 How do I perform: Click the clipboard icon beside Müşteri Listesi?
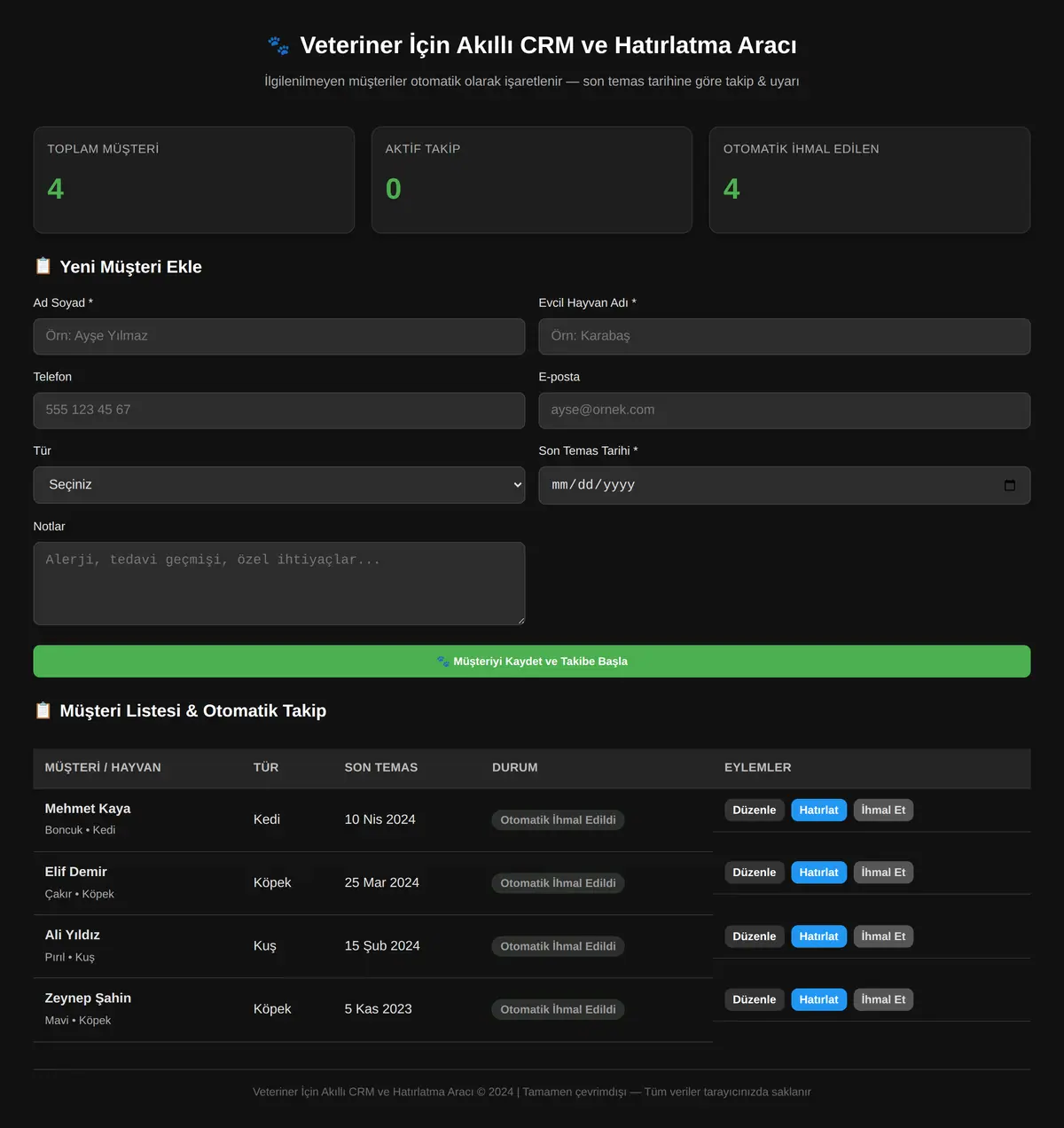pos(43,710)
